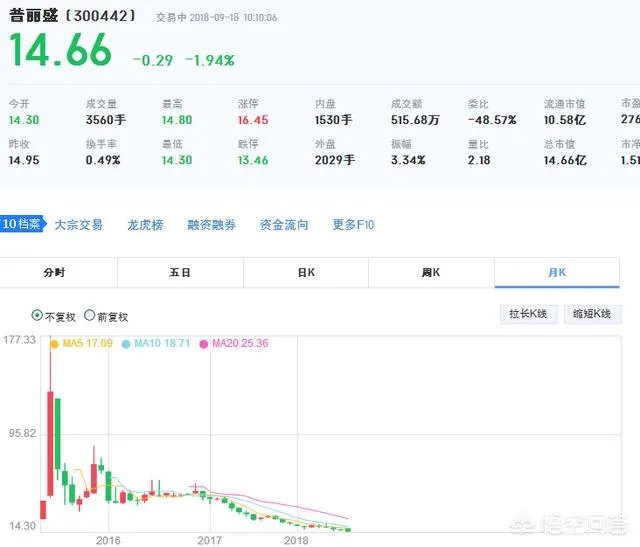Click the 2016 axis label
This screenshot has height=547, width=640.
pos(108,540)
